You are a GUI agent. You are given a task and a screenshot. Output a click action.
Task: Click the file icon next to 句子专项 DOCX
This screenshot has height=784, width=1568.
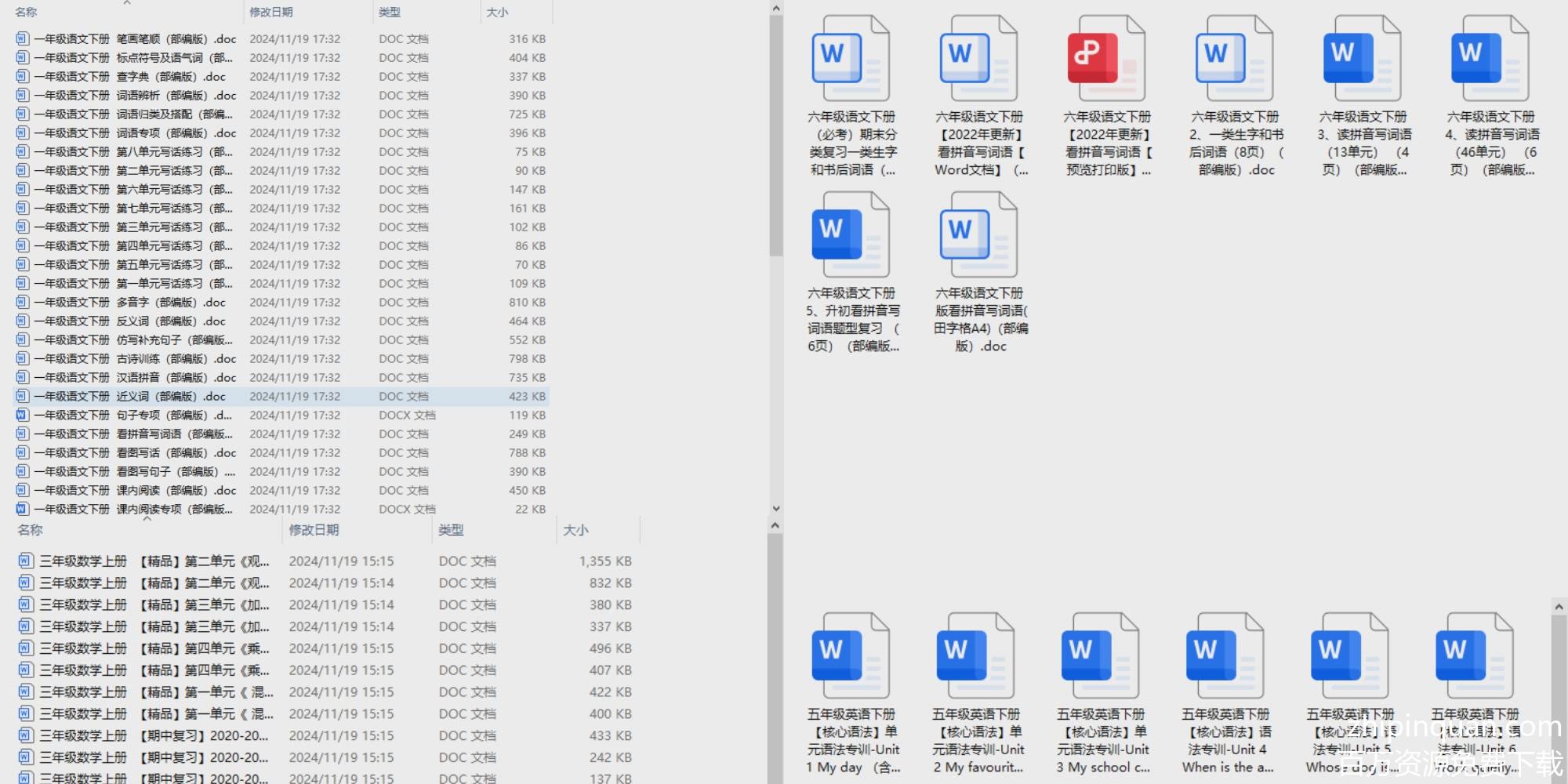click(23, 416)
